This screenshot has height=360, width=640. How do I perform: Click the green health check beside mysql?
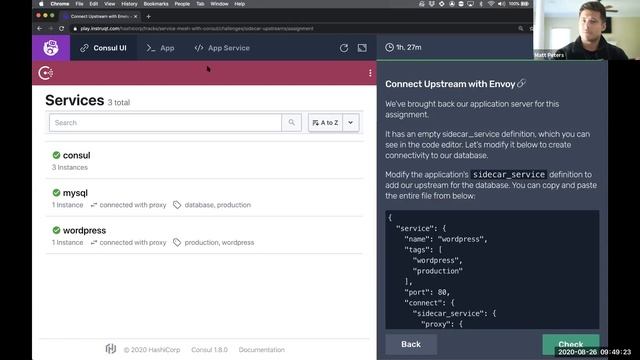[56, 193]
